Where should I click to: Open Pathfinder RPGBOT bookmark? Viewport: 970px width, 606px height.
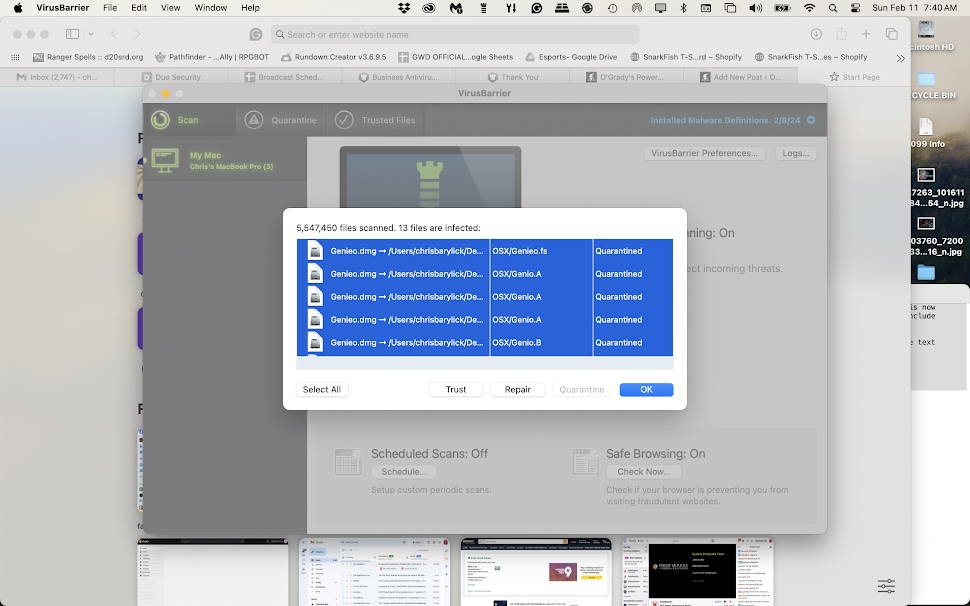tap(212, 57)
